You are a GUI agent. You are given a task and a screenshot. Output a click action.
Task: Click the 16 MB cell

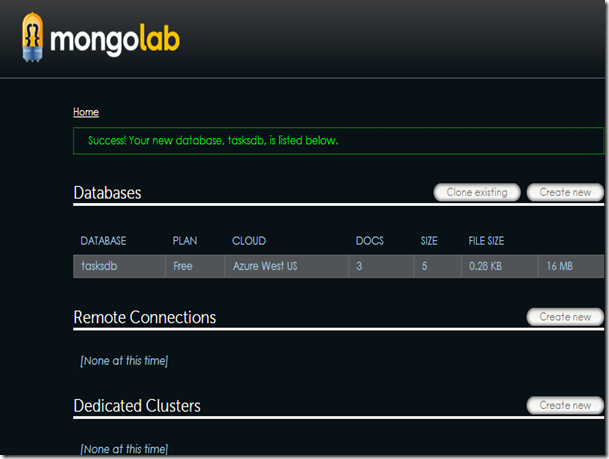[x=571, y=266]
